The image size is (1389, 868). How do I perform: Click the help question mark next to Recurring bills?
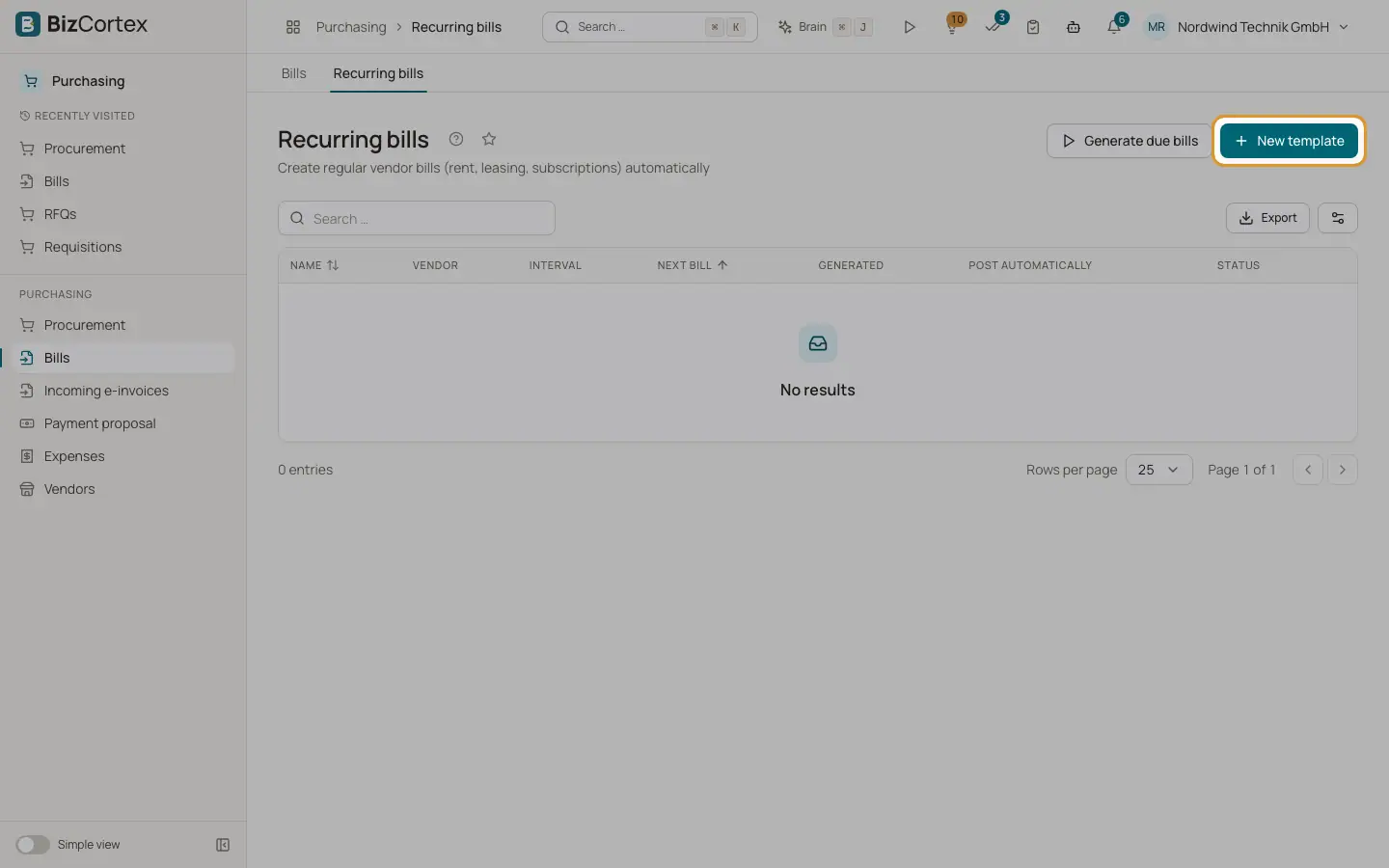click(456, 139)
